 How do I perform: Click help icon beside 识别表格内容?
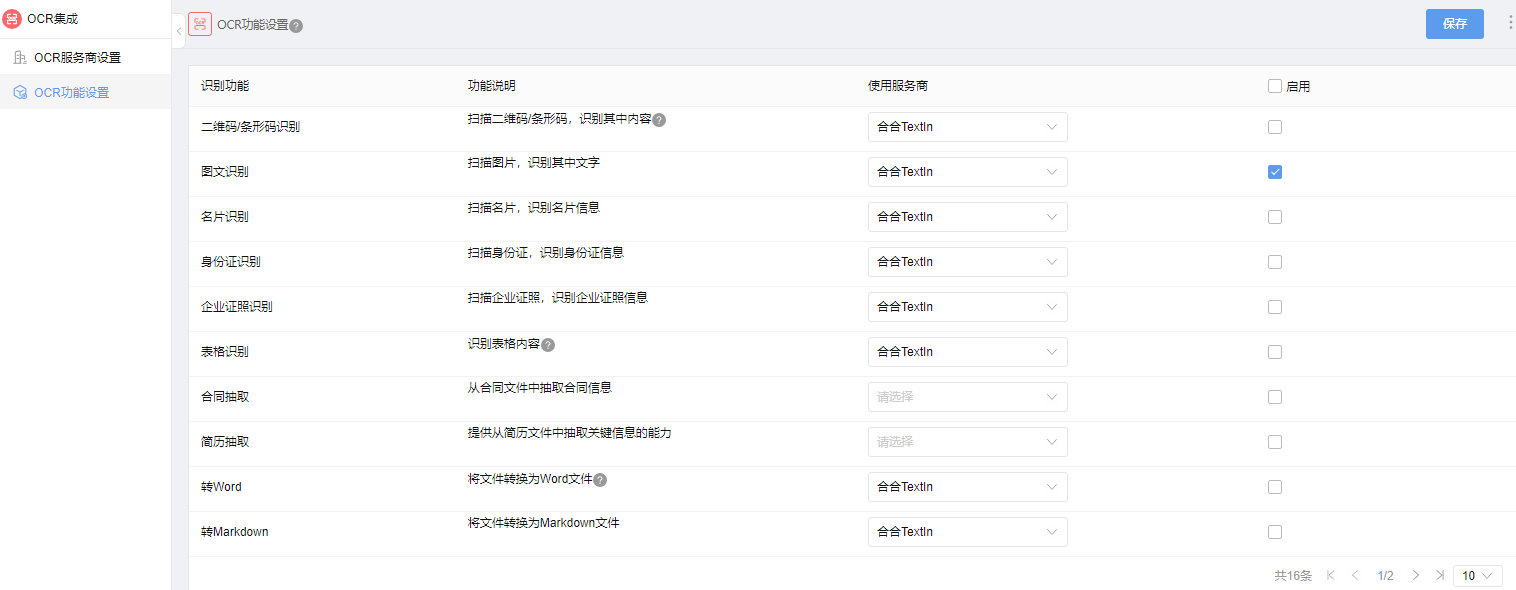[x=547, y=345]
